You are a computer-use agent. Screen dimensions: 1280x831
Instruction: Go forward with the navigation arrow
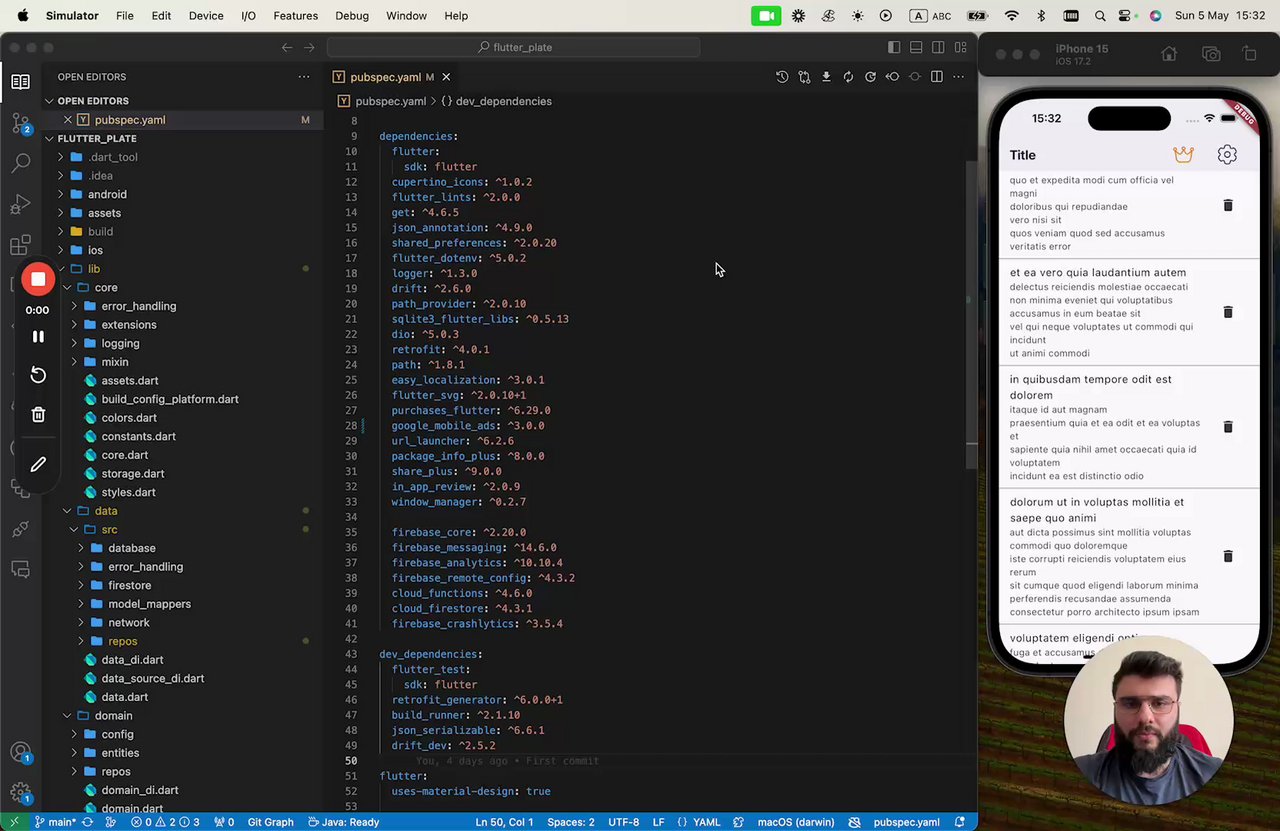point(309,47)
